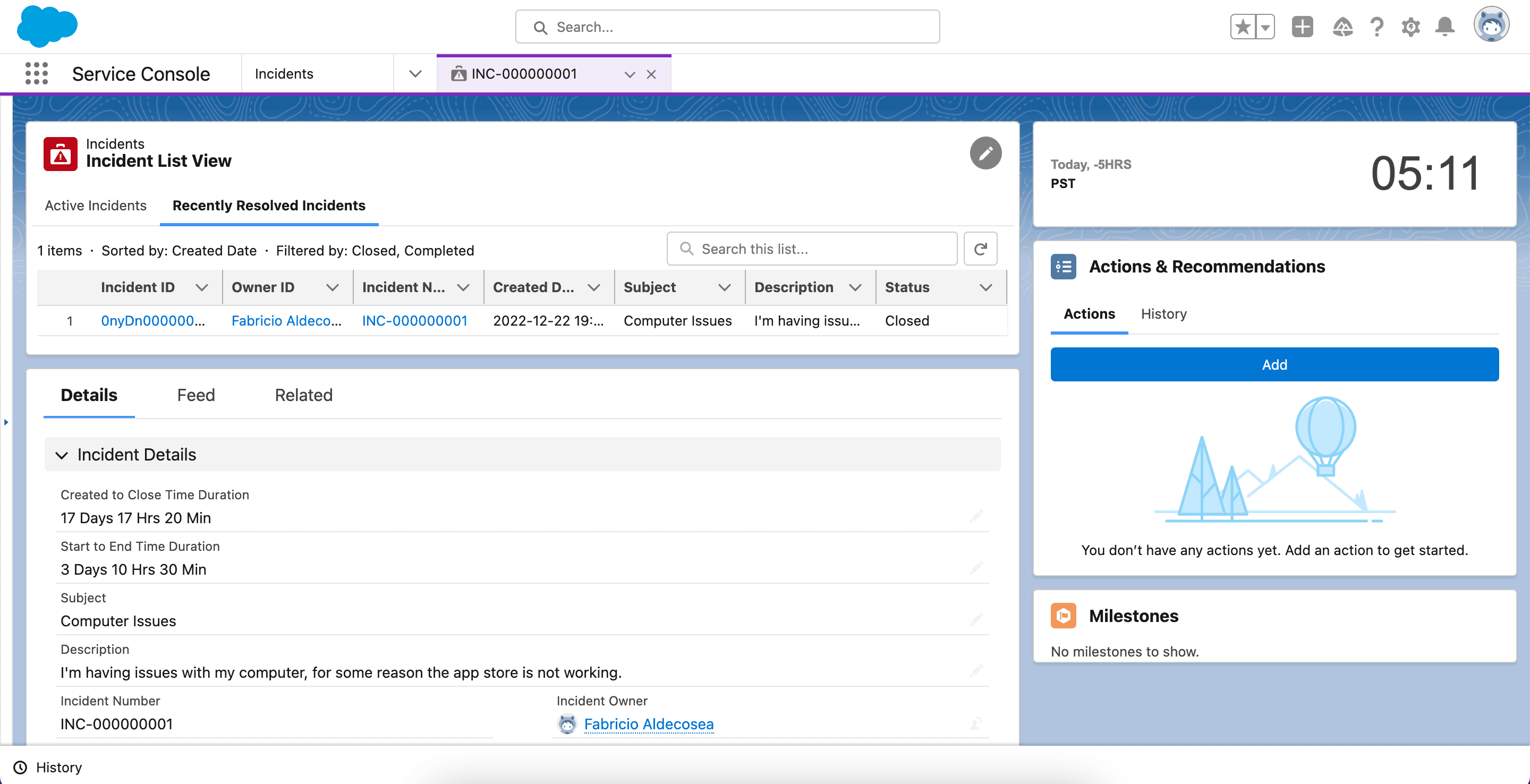Switch to the Related tab
Screen dimensions: 1530x784
point(303,395)
